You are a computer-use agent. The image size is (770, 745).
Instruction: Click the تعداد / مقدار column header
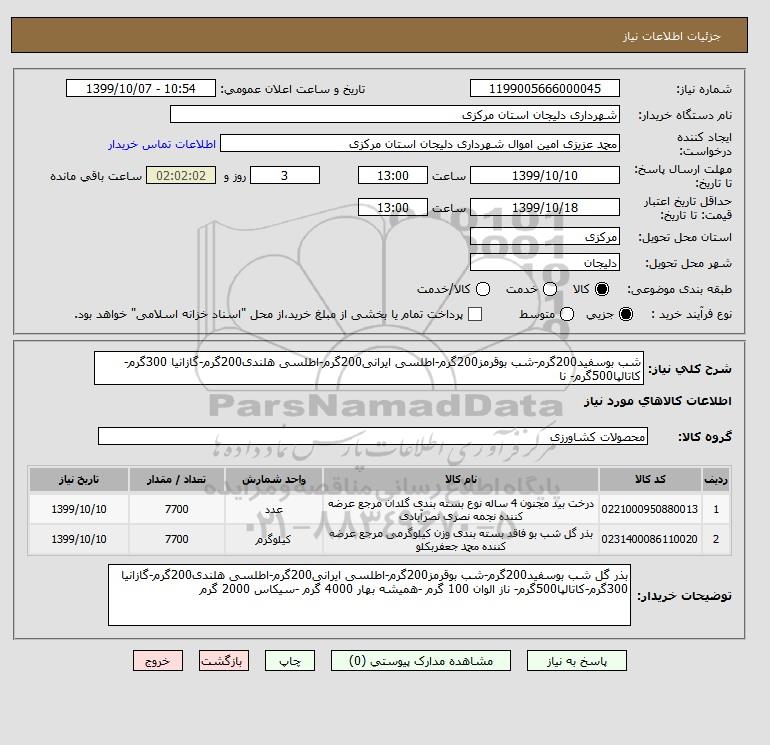[177, 479]
